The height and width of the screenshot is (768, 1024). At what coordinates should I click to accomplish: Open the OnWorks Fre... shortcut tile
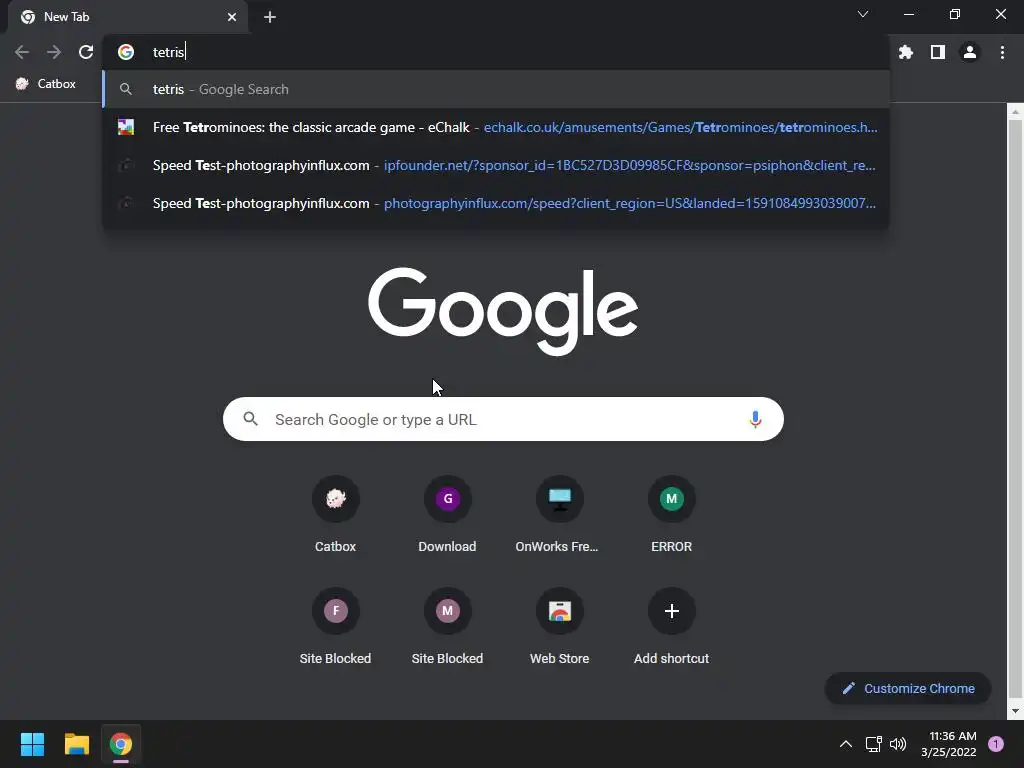pos(560,516)
